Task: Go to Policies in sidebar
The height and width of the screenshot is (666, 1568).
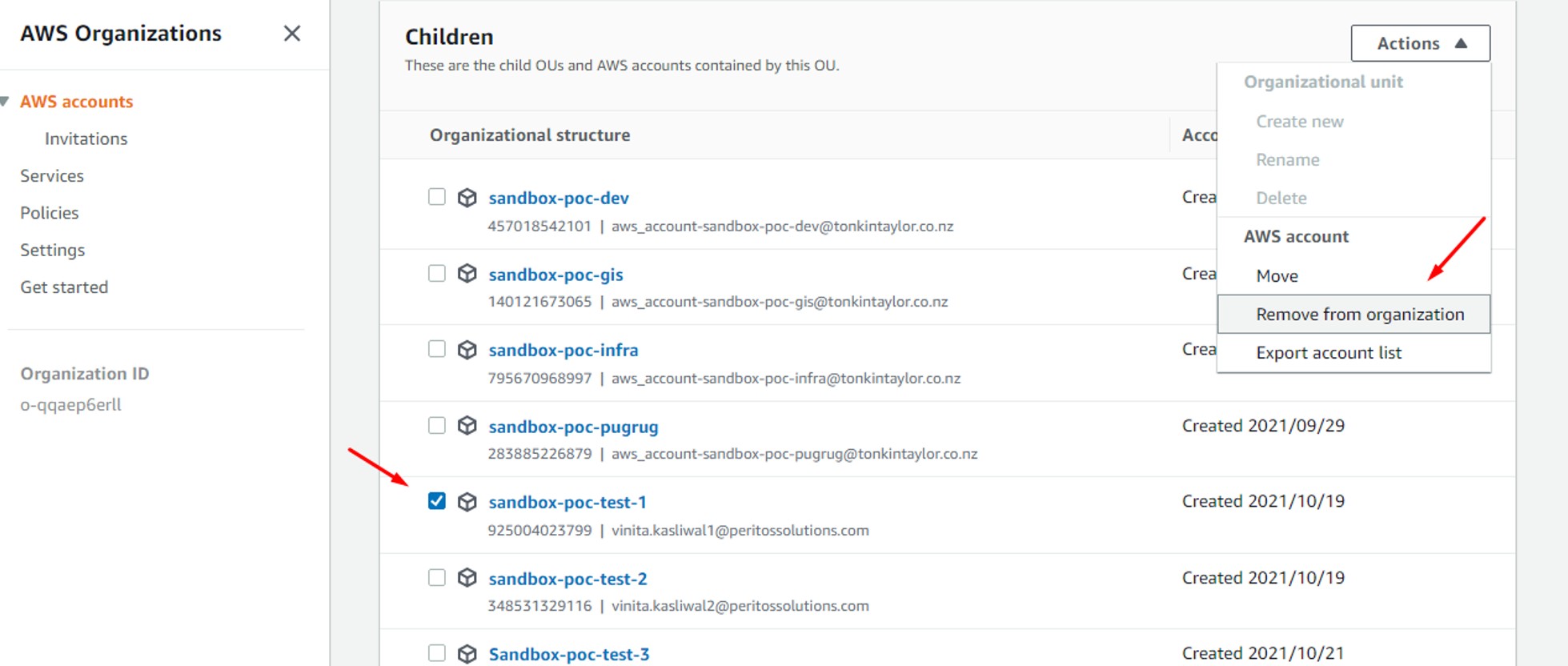Action: coord(50,213)
